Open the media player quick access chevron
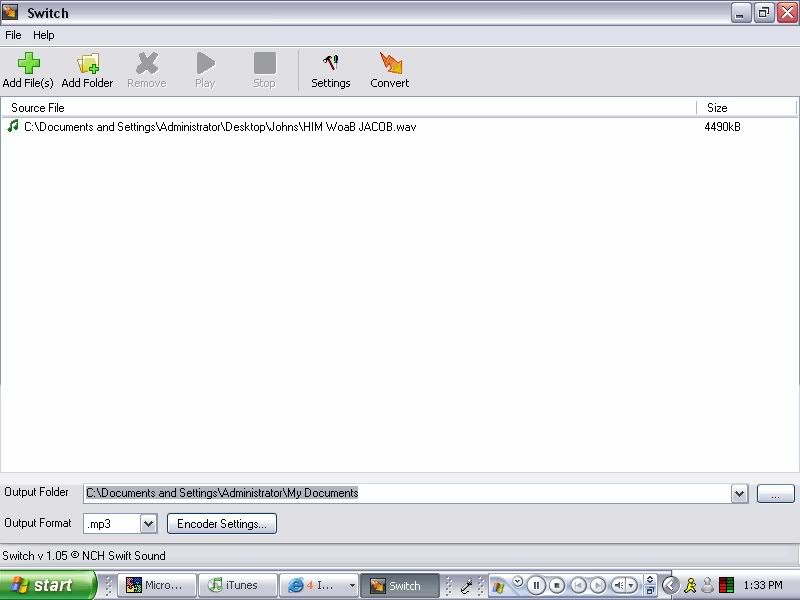Viewport: 800px width, 600px height. (517, 581)
